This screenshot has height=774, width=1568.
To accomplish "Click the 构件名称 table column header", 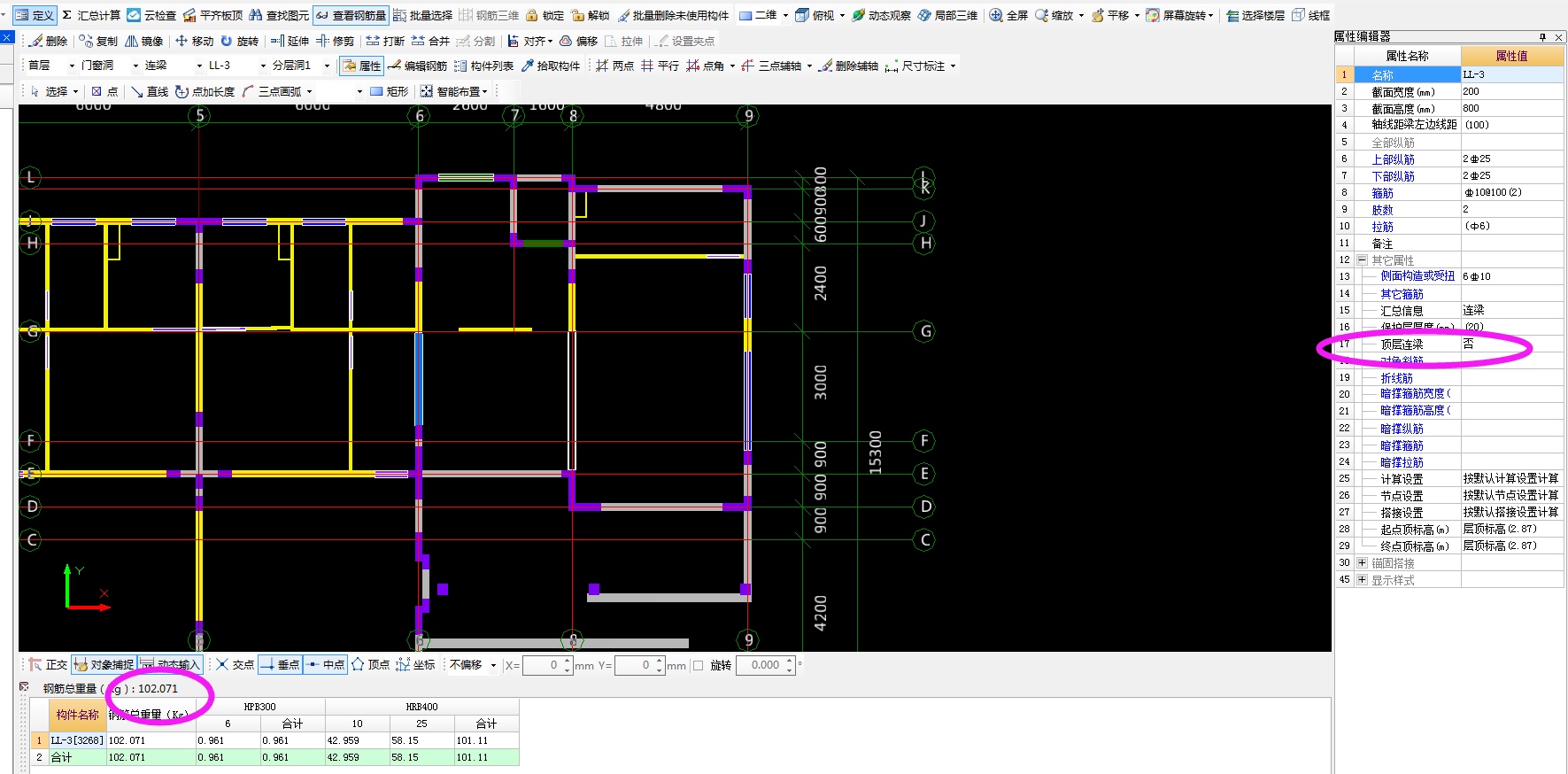I will click(x=78, y=715).
